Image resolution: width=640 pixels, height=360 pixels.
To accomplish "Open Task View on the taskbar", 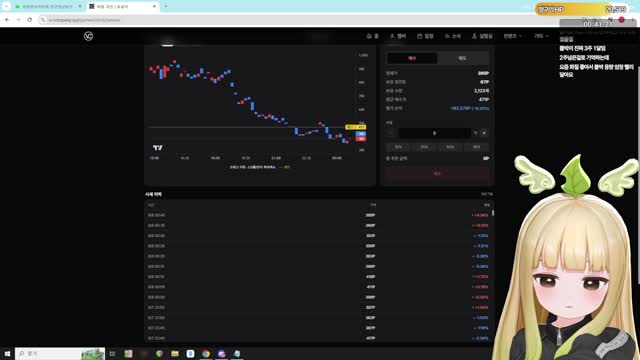I will point(112,353).
